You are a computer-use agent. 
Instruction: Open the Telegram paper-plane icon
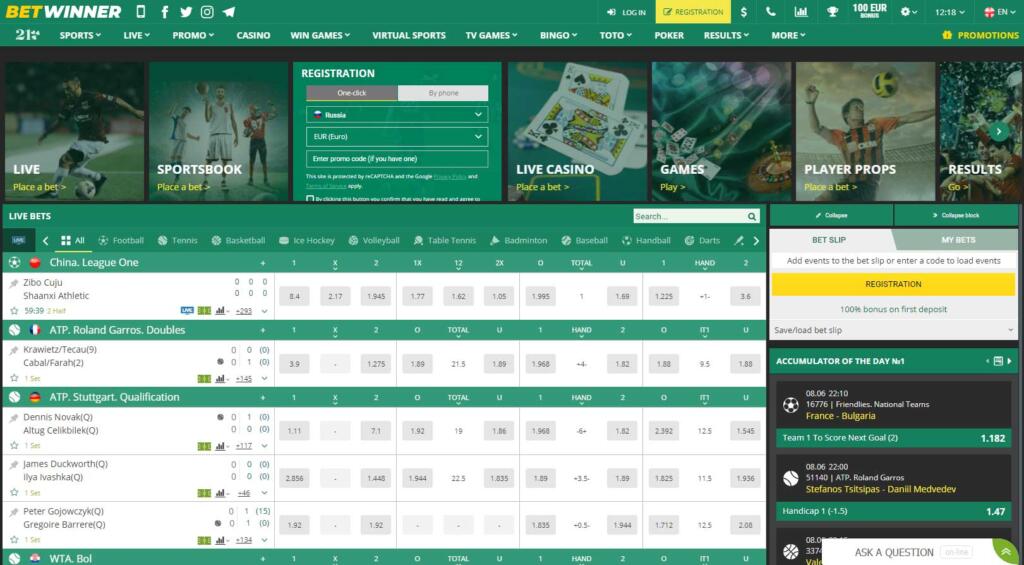229,12
